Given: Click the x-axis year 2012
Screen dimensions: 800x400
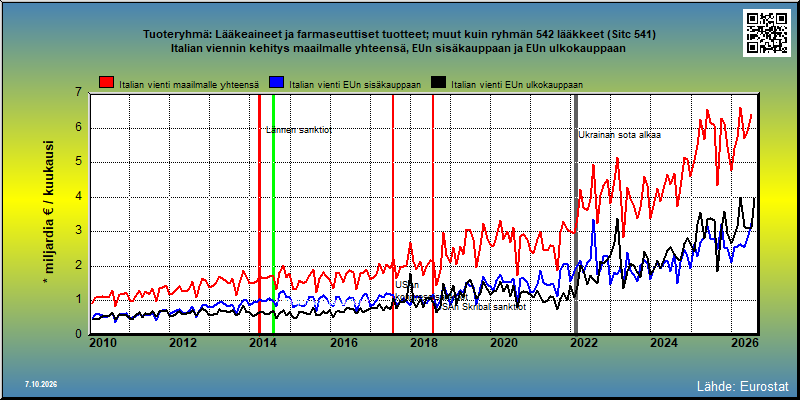Looking at the screenshot, I should (183, 342).
